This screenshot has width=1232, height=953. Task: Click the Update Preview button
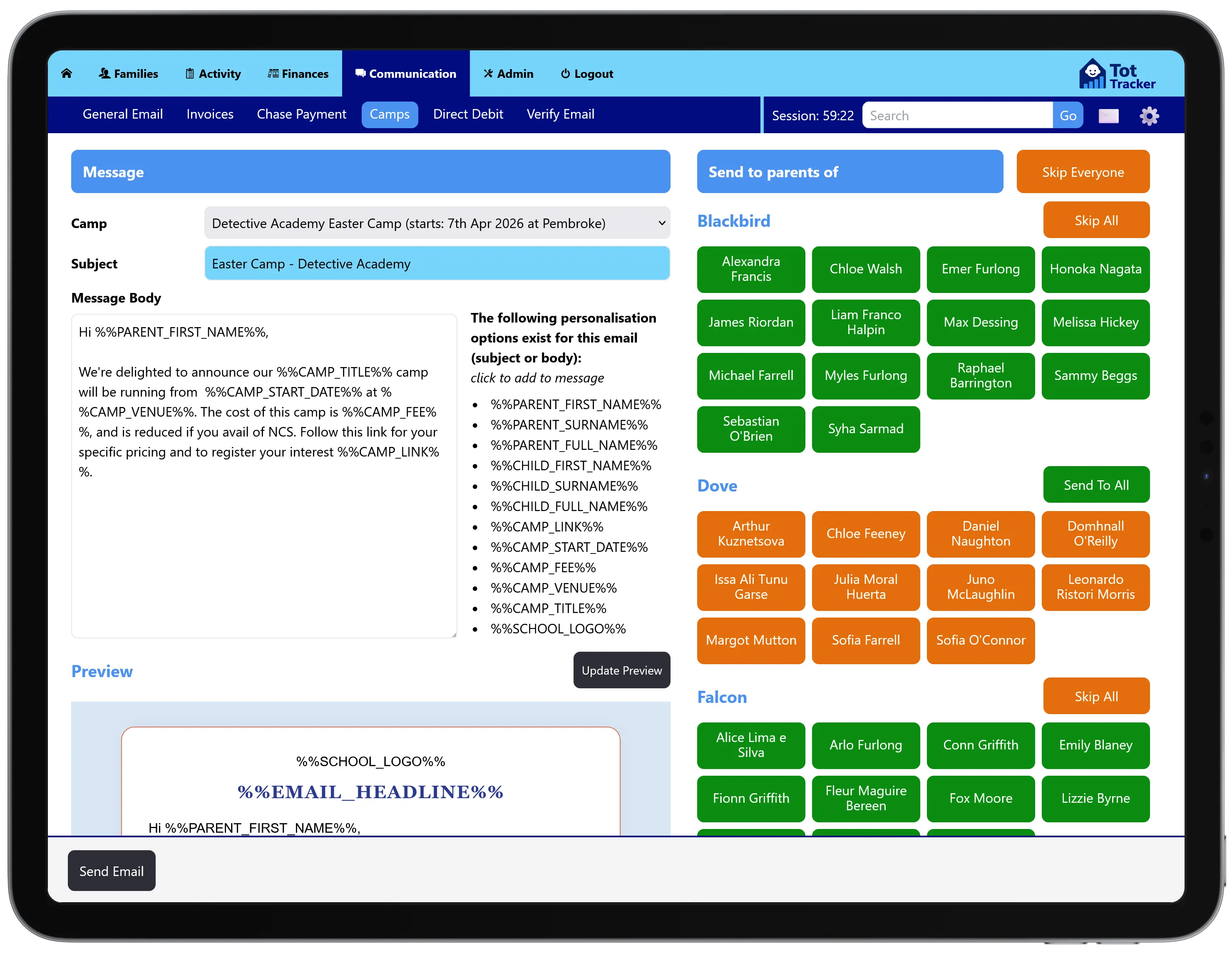[x=621, y=670]
